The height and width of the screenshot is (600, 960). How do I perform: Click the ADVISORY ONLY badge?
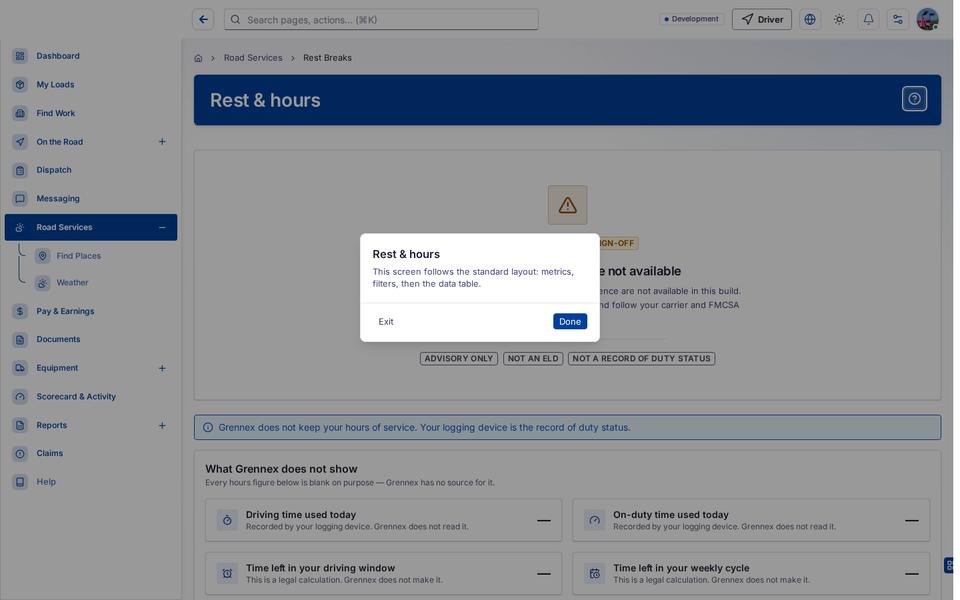[x=459, y=359]
